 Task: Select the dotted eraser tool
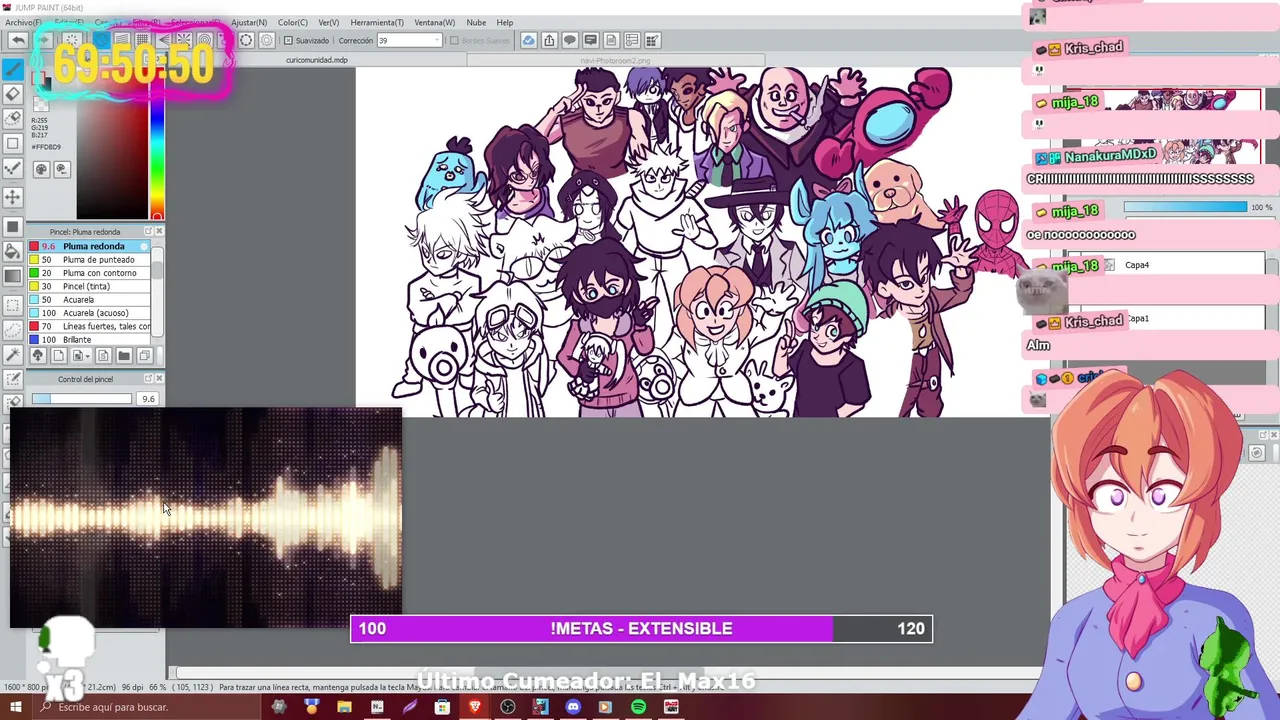pyautogui.click(x=13, y=118)
